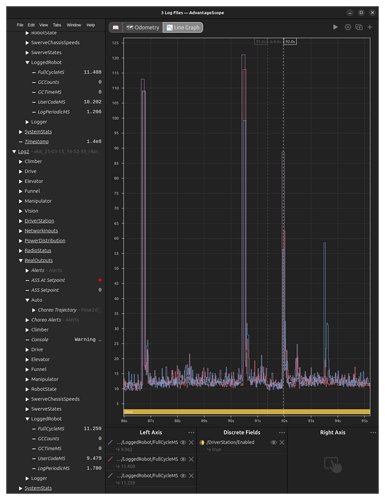This screenshot has width=385, height=500.
Task: Open the Discrete Fields three-dot options menu
Action: pyautogui.click(x=282, y=432)
